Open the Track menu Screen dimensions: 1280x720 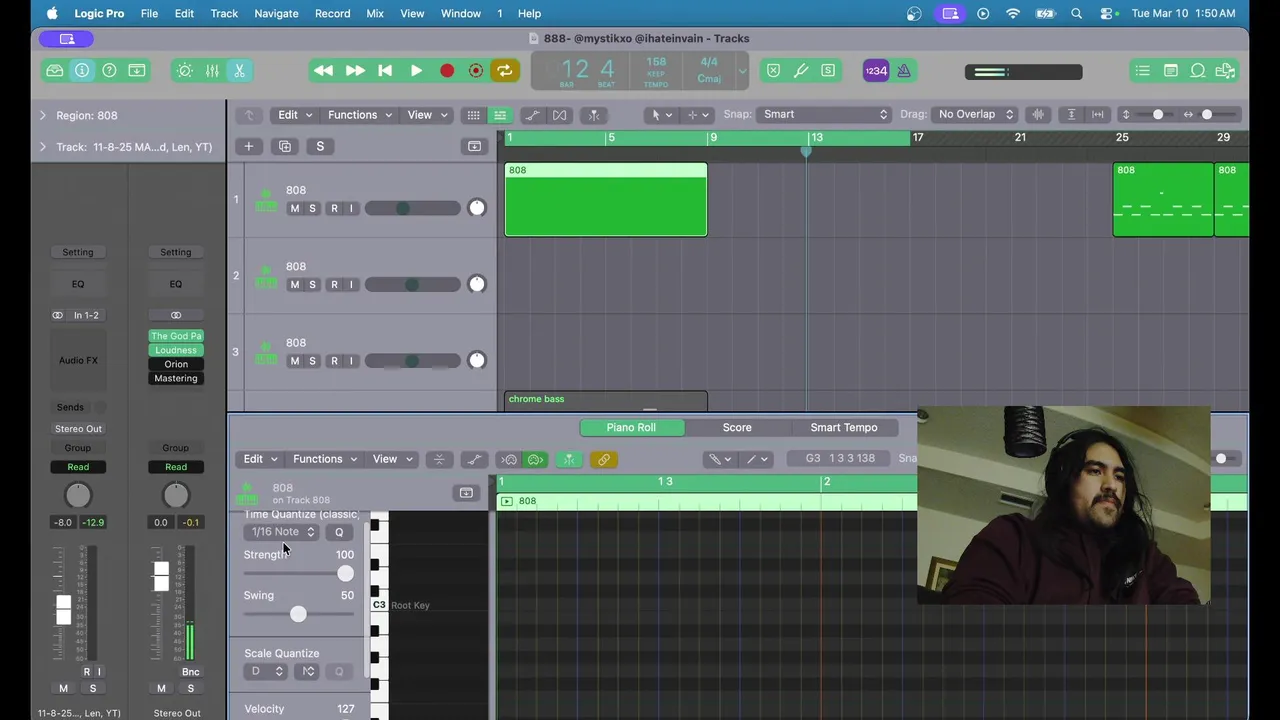pos(224,13)
